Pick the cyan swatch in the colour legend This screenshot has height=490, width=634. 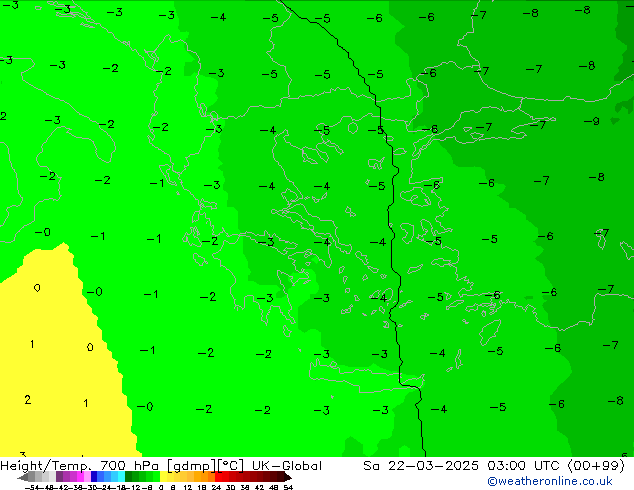[121, 477]
